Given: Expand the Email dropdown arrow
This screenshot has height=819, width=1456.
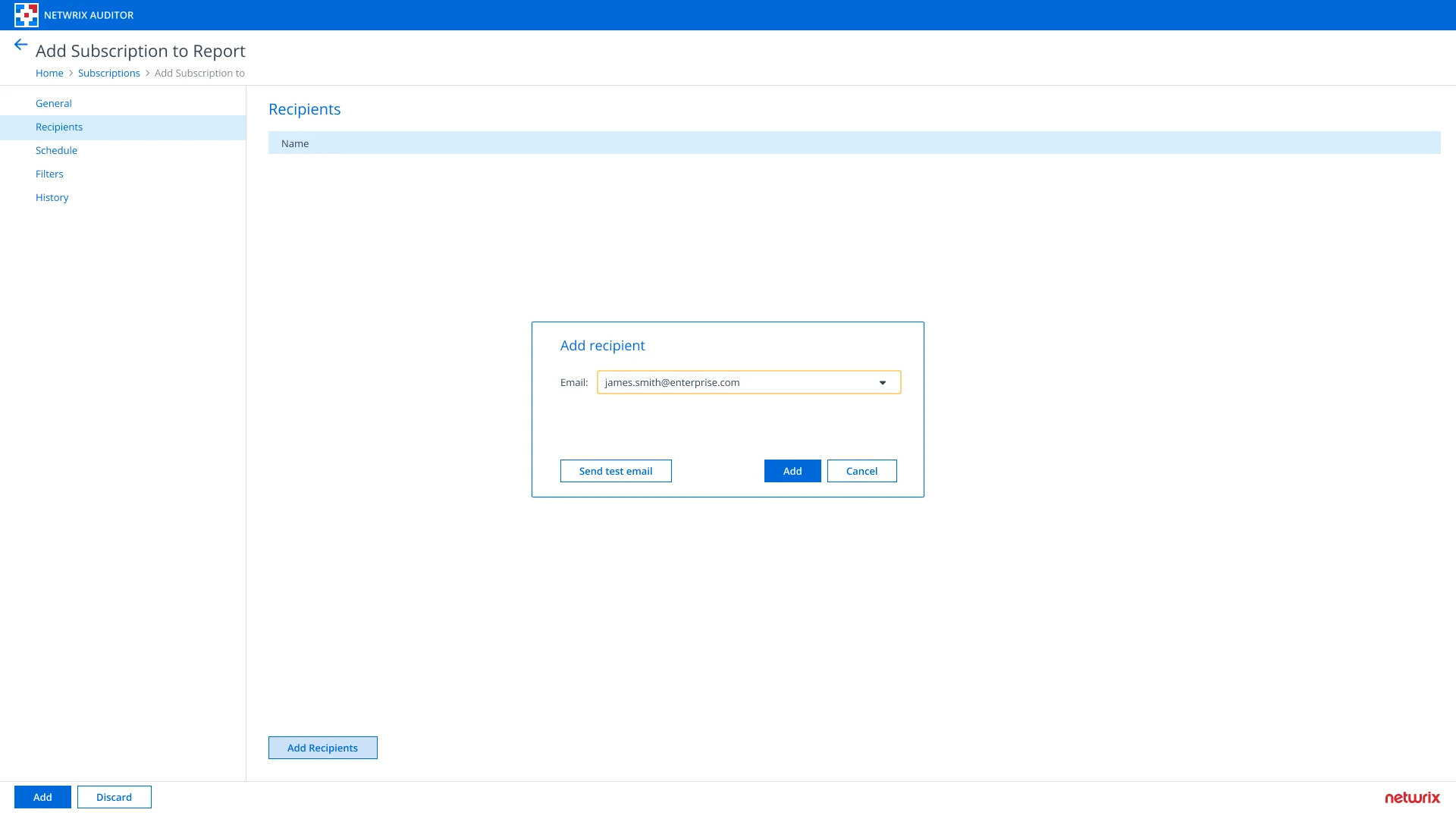Looking at the screenshot, I should [883, 383].
